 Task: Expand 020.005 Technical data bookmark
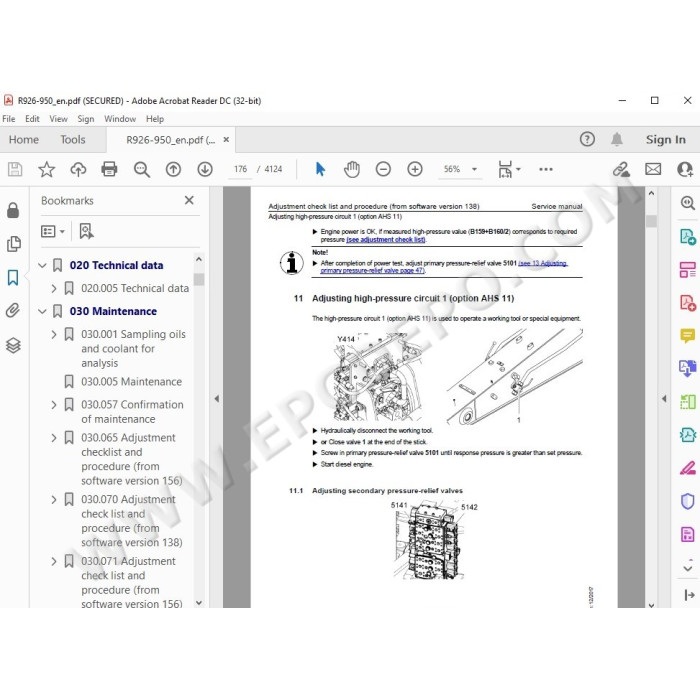pyautogui.click(x=54, y=288)
